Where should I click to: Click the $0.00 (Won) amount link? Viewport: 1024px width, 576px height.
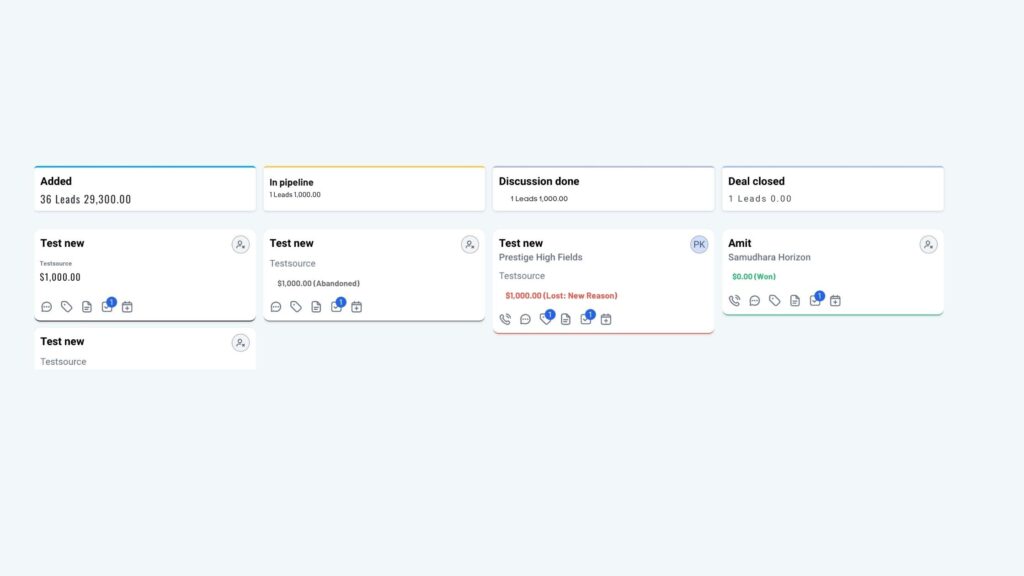(x=752, y=276)
